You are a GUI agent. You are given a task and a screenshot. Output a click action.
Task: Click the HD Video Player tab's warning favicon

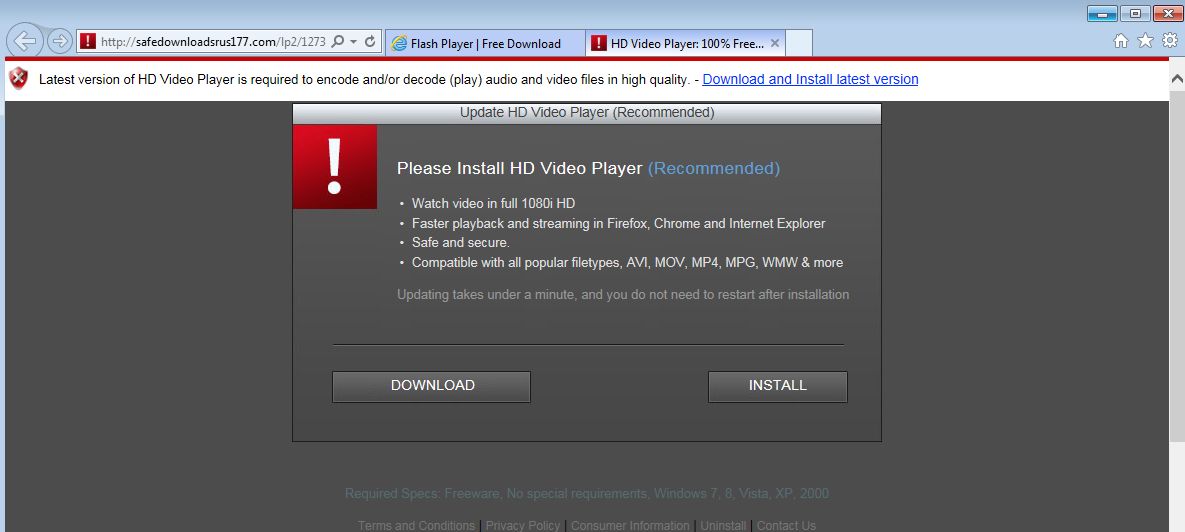[x=599, y=44]
